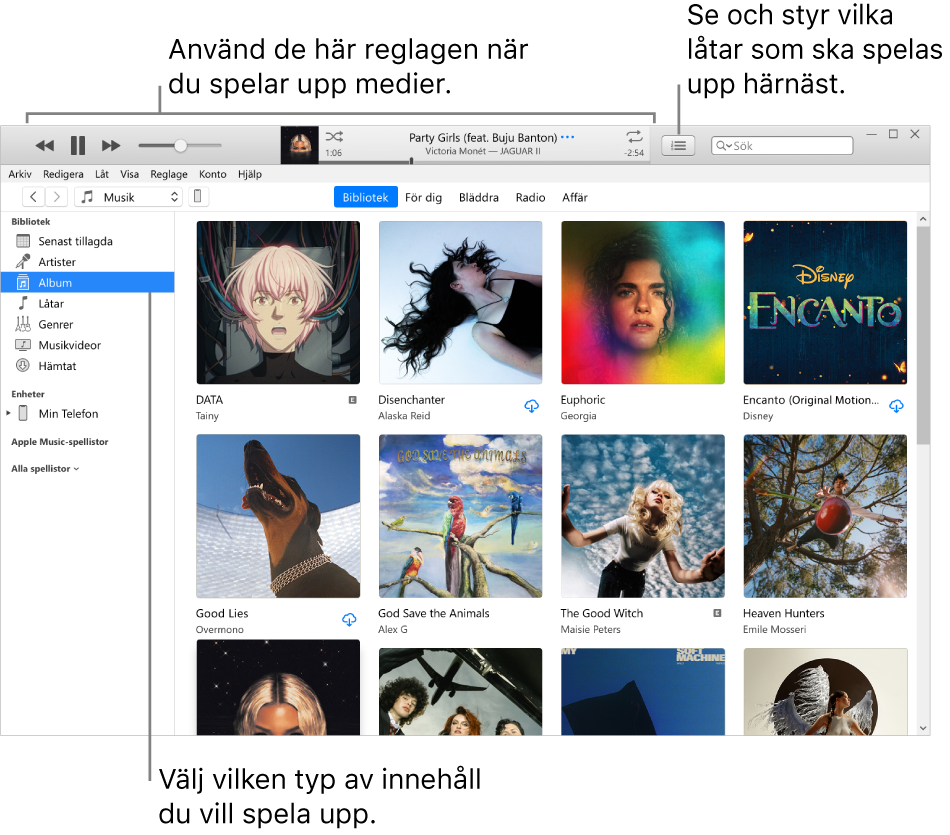950x835 pixels.
Task: Open the Disenchanter album cover
Action: pyautogui.click(x=460, y=302)
